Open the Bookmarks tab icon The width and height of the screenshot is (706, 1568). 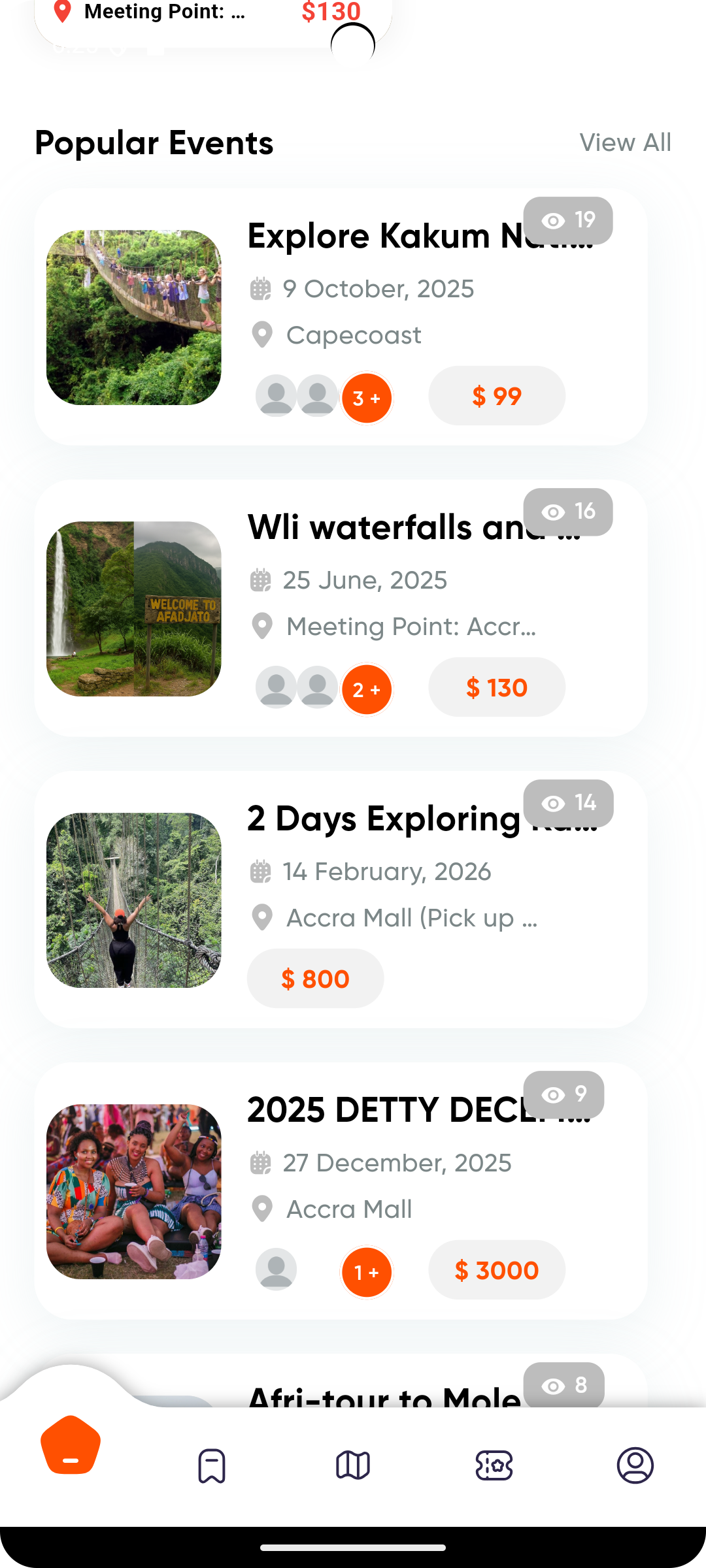tap(212, 1465)
